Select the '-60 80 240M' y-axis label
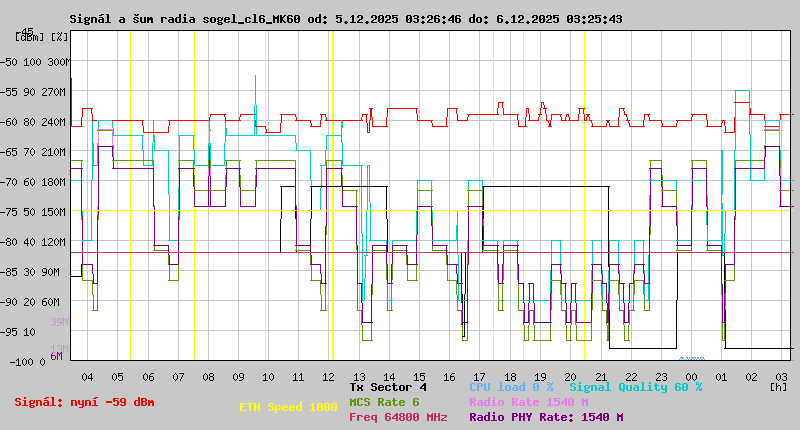This screenshot has height=430, width=800. point(35,122)
